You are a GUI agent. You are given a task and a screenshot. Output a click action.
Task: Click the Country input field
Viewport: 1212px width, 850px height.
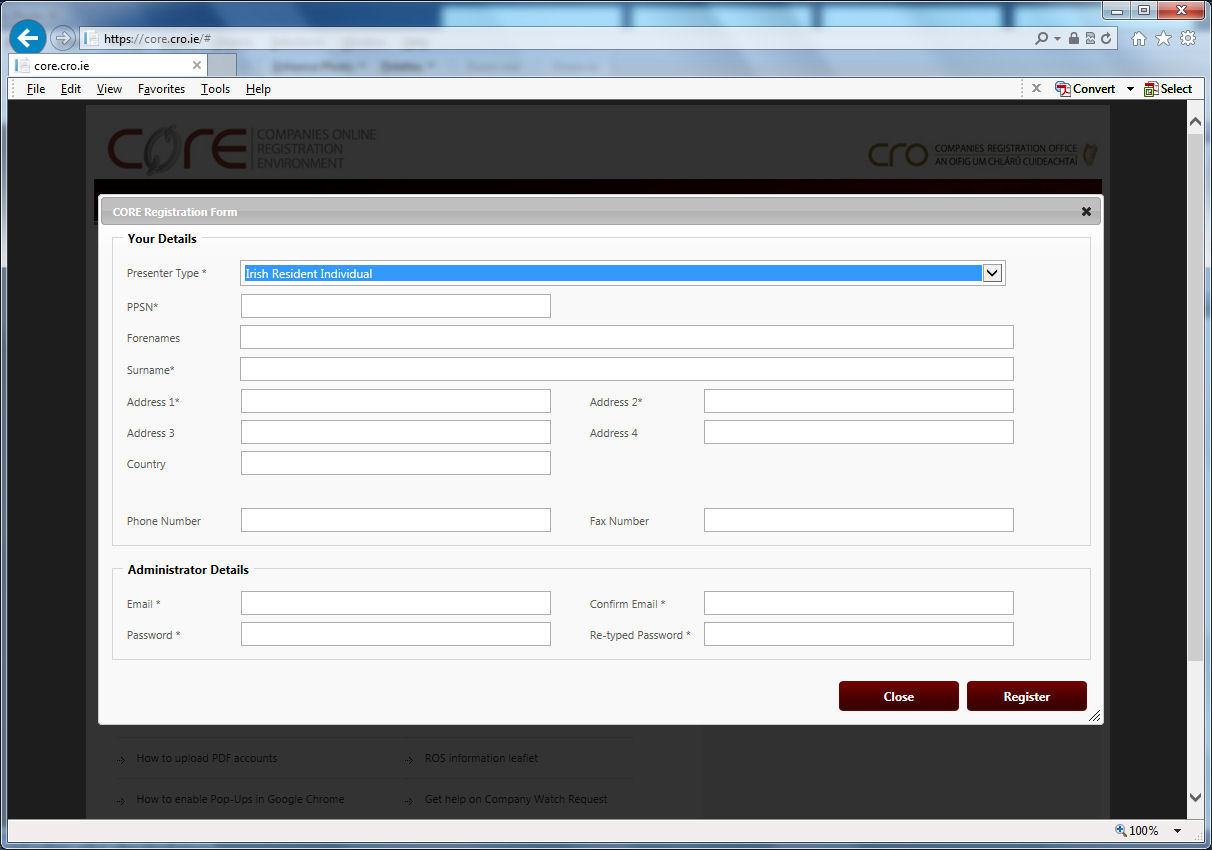coord(396,463)
